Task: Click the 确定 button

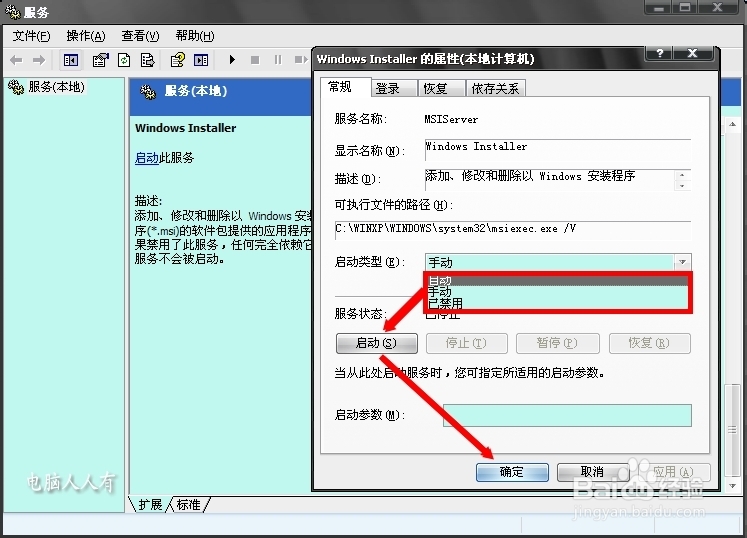Action: pyautogui.click(x=512, y=472)
